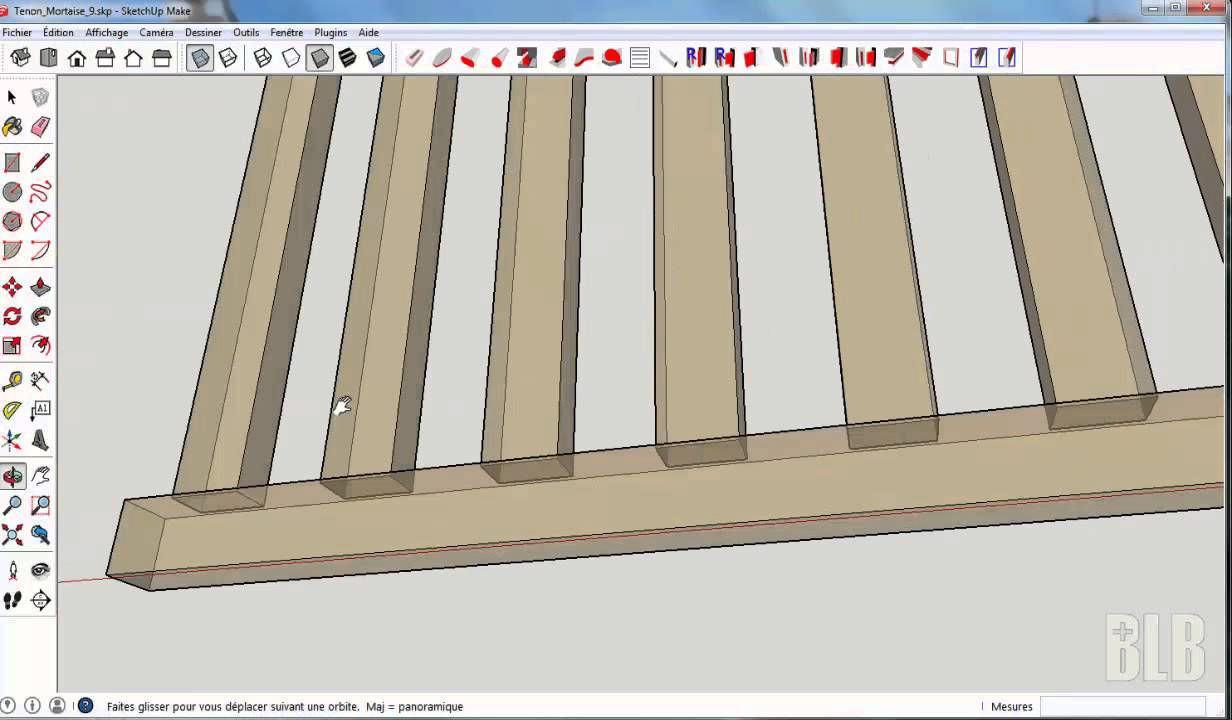1232x720 pixels.
Task: Select the Polygon tool
Action: [12, 221]
